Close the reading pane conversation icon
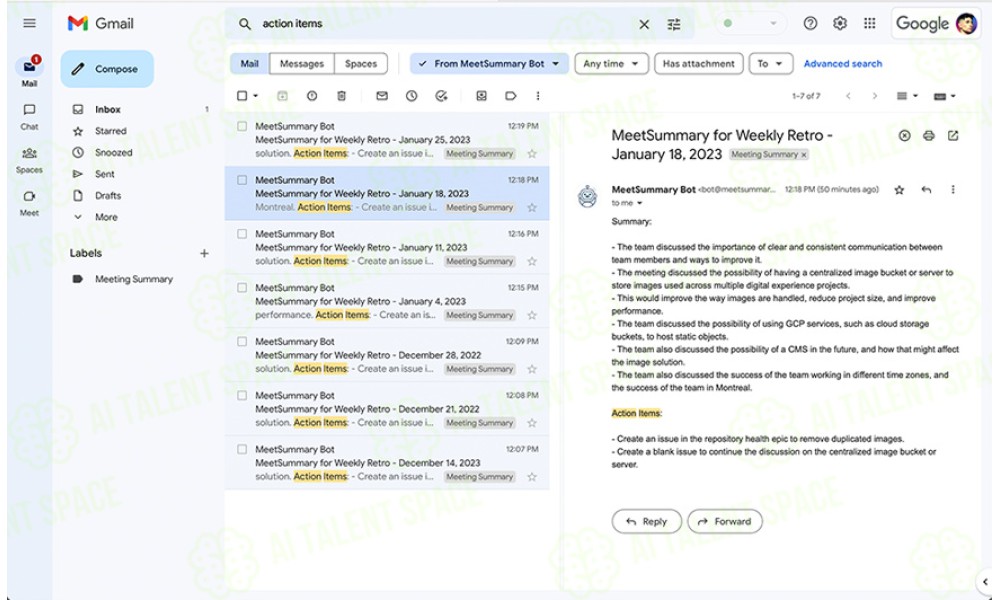The height and width of the screenshot is (600, 1000). pos(904,136)
